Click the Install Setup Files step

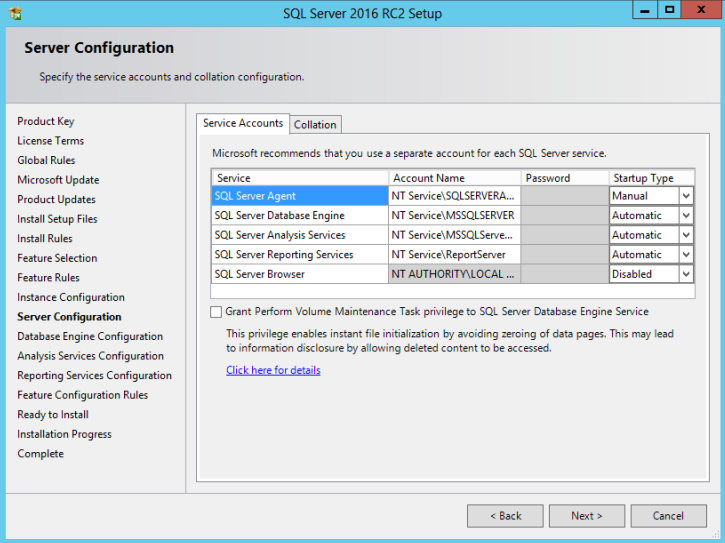coord(57,219)
